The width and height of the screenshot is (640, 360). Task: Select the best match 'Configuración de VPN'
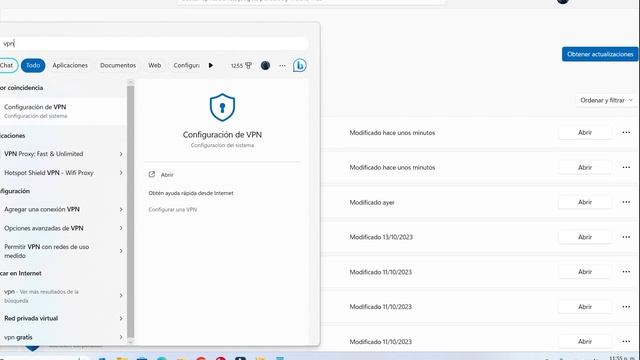[x=63, y=111]
